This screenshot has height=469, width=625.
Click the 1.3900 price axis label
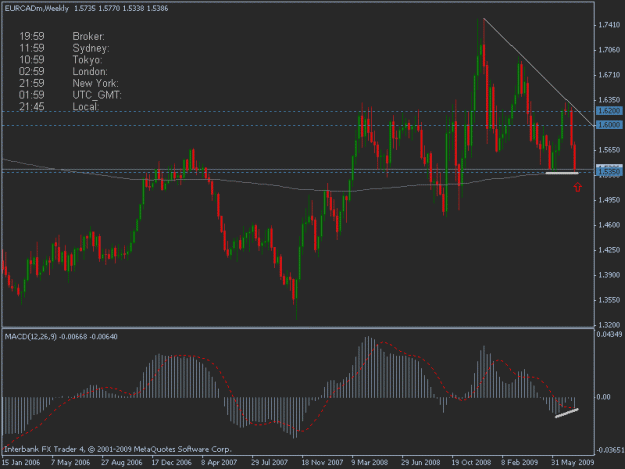(609, 275)
